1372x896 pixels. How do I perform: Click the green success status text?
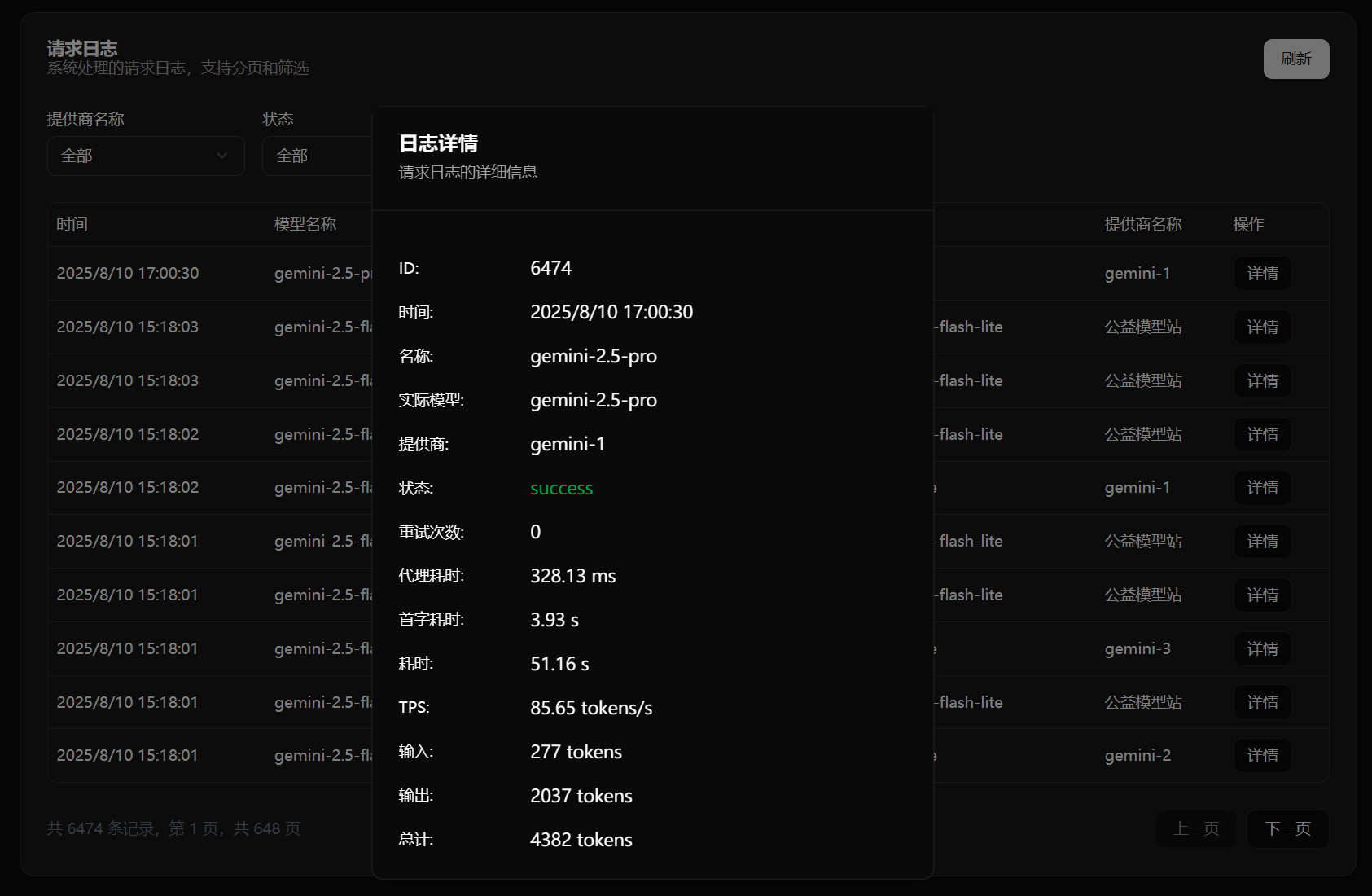(561, 489)
